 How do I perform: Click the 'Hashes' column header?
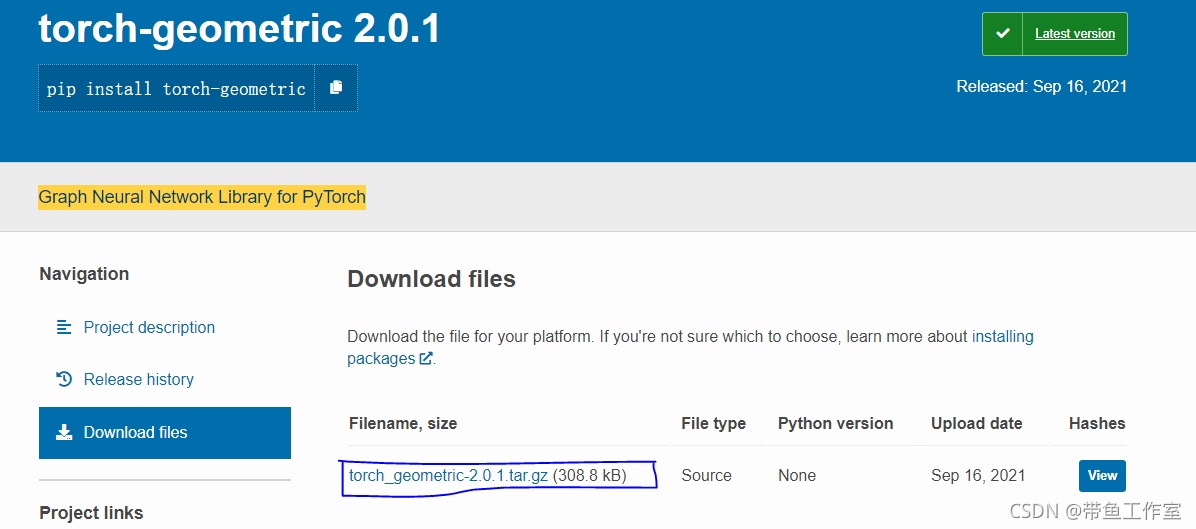pyautogui.click(x=1097, y=423)
